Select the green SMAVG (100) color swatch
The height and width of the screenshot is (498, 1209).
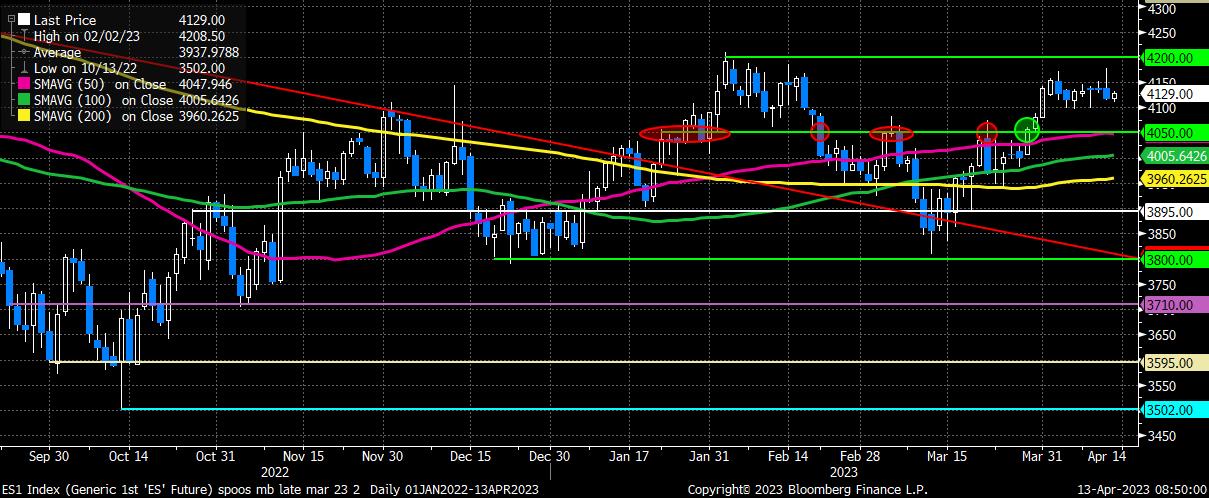(24, 101)
